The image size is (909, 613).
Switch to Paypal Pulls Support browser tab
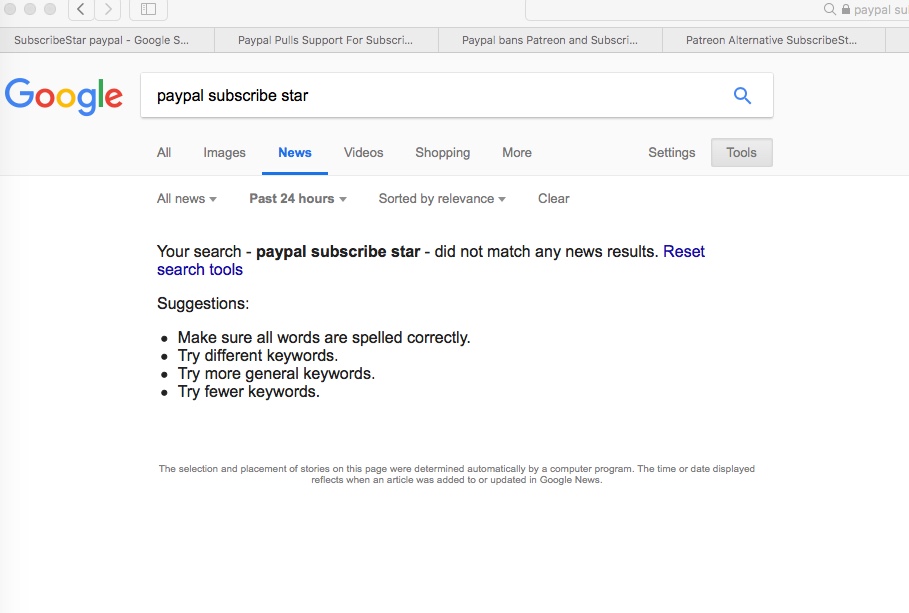tap(325, 41)
